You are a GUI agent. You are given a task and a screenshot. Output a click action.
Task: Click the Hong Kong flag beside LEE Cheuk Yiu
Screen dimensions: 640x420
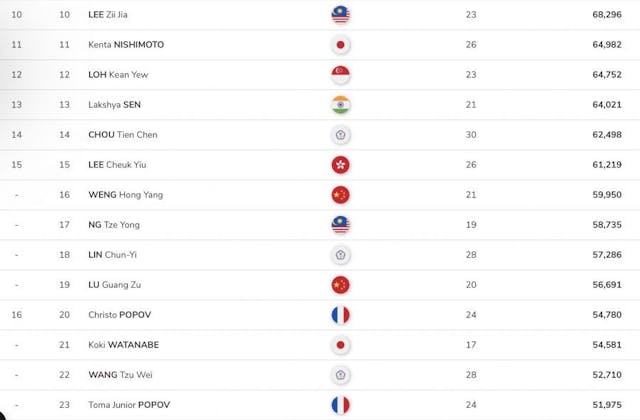[340, 165]
